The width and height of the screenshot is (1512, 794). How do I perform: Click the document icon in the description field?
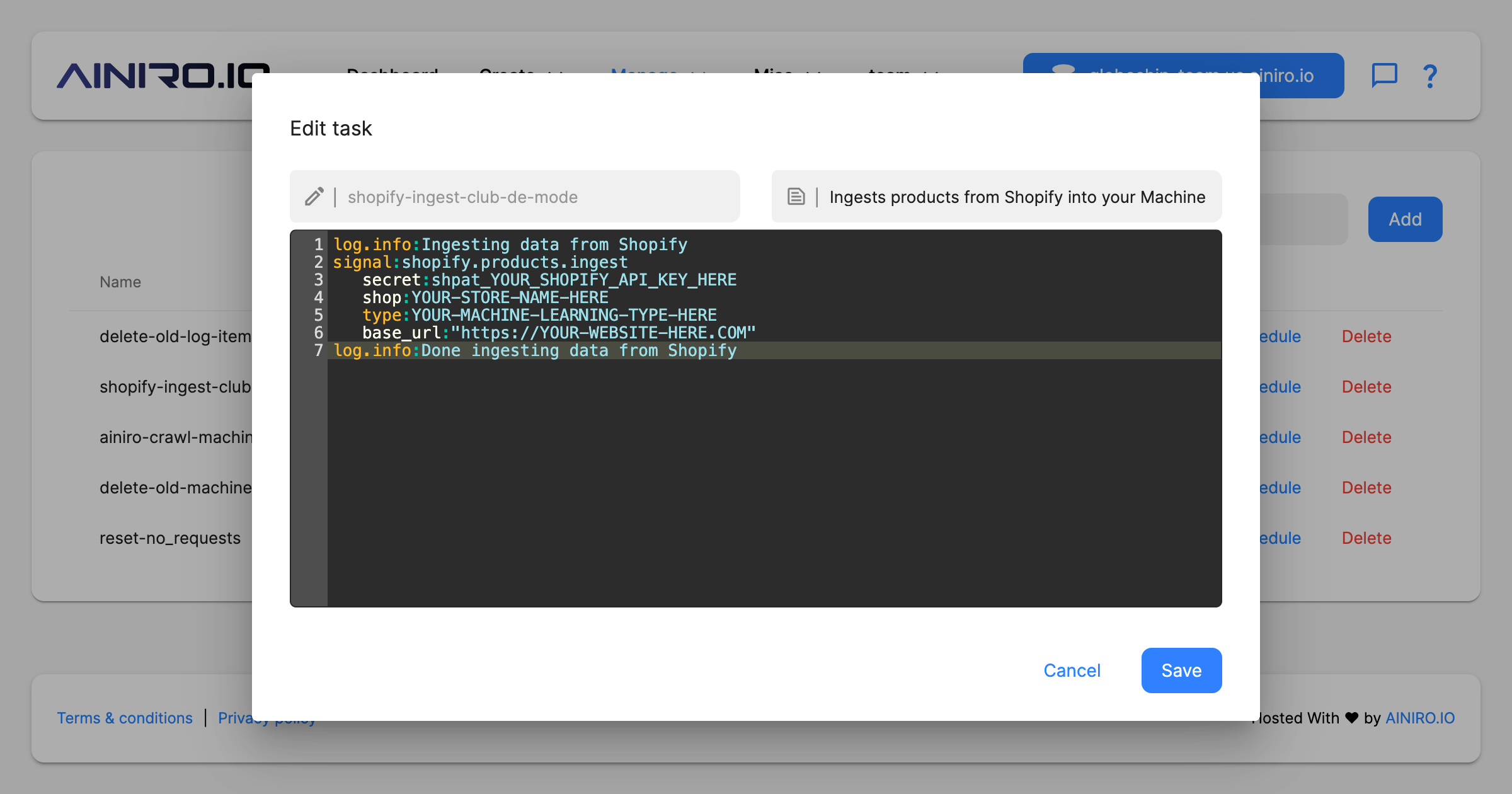coord(796,197)
